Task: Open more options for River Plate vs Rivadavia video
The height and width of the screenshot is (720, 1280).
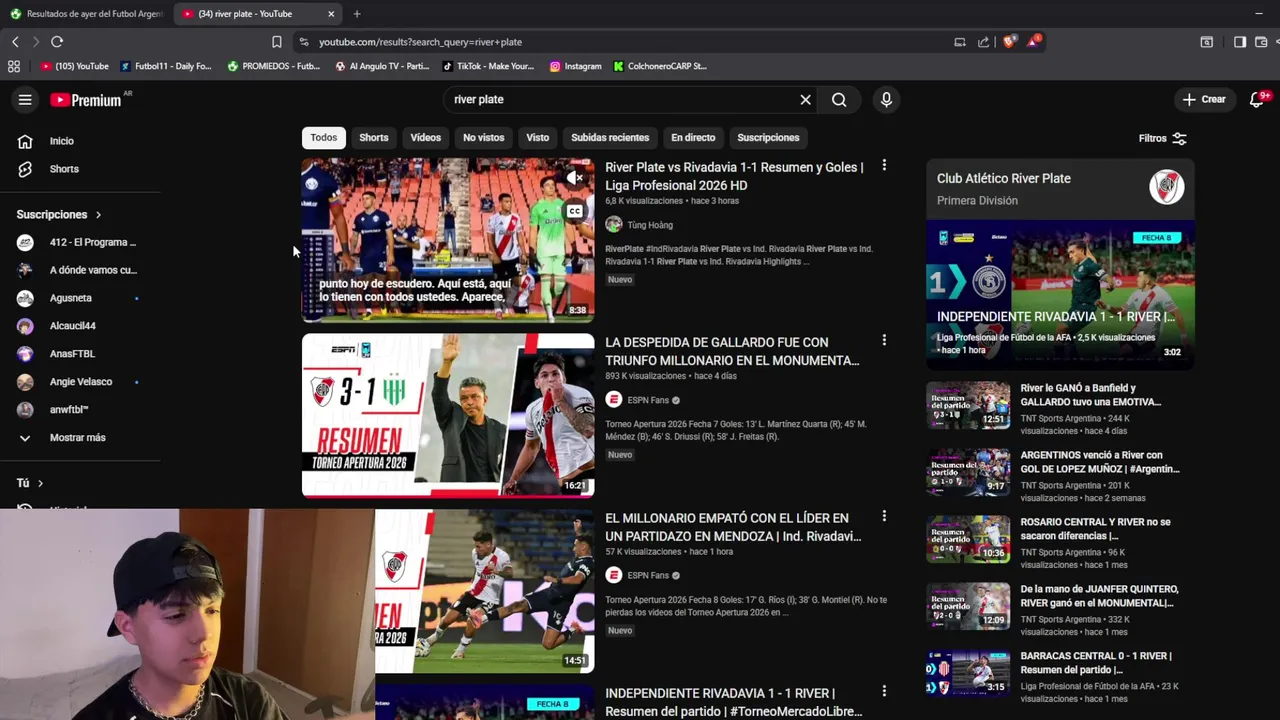Action: (x=883, y=166)
